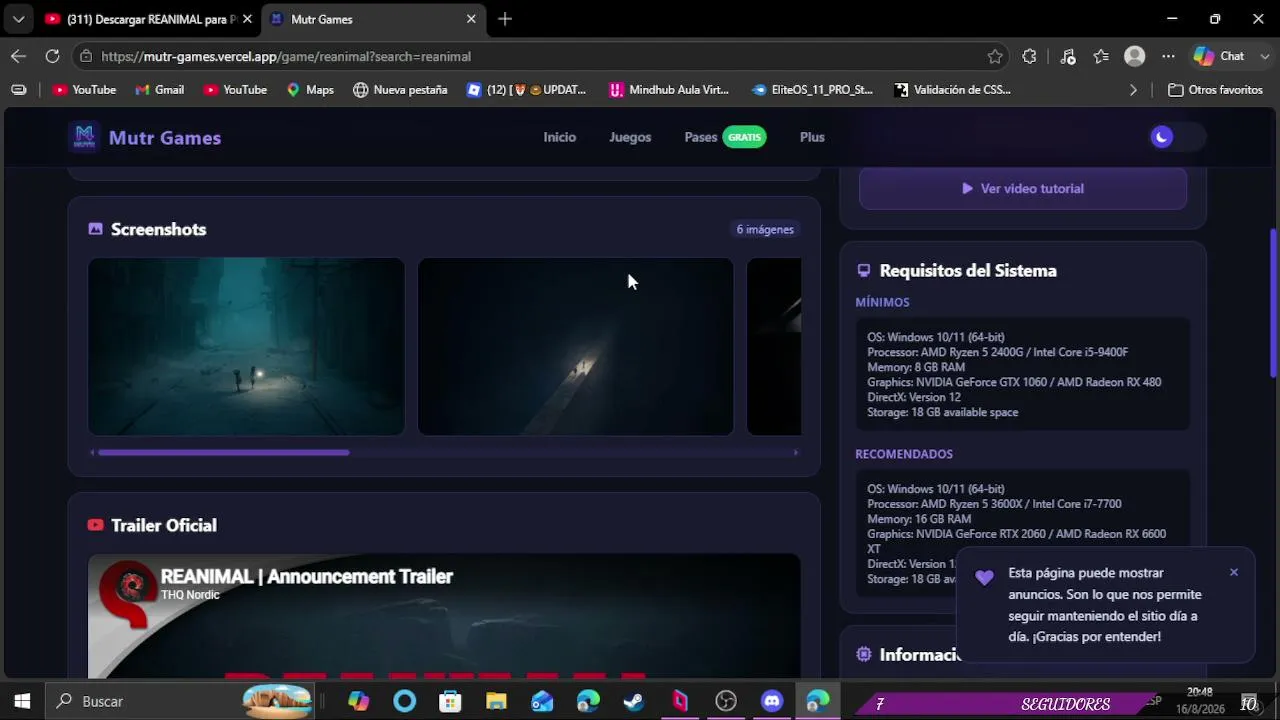
Task: Close the Descargar REANIMAL YouTube tab
Action: click(247, 19)
